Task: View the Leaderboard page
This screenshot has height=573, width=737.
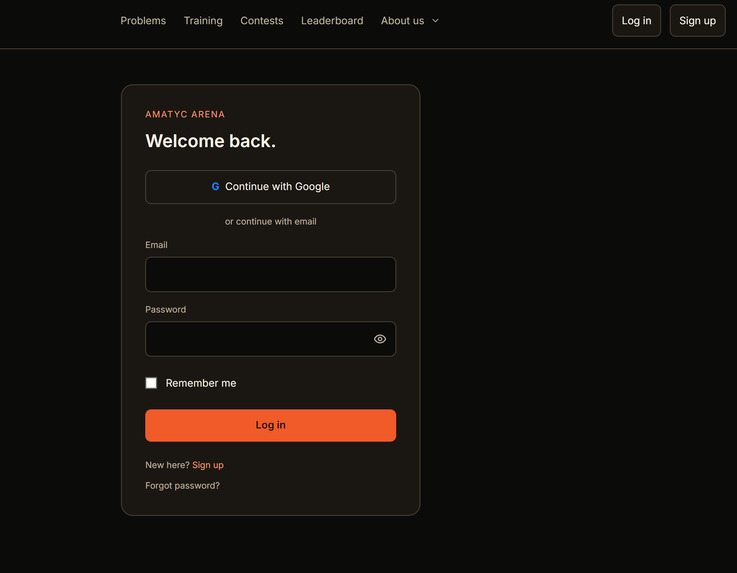Action: [332, 21]
